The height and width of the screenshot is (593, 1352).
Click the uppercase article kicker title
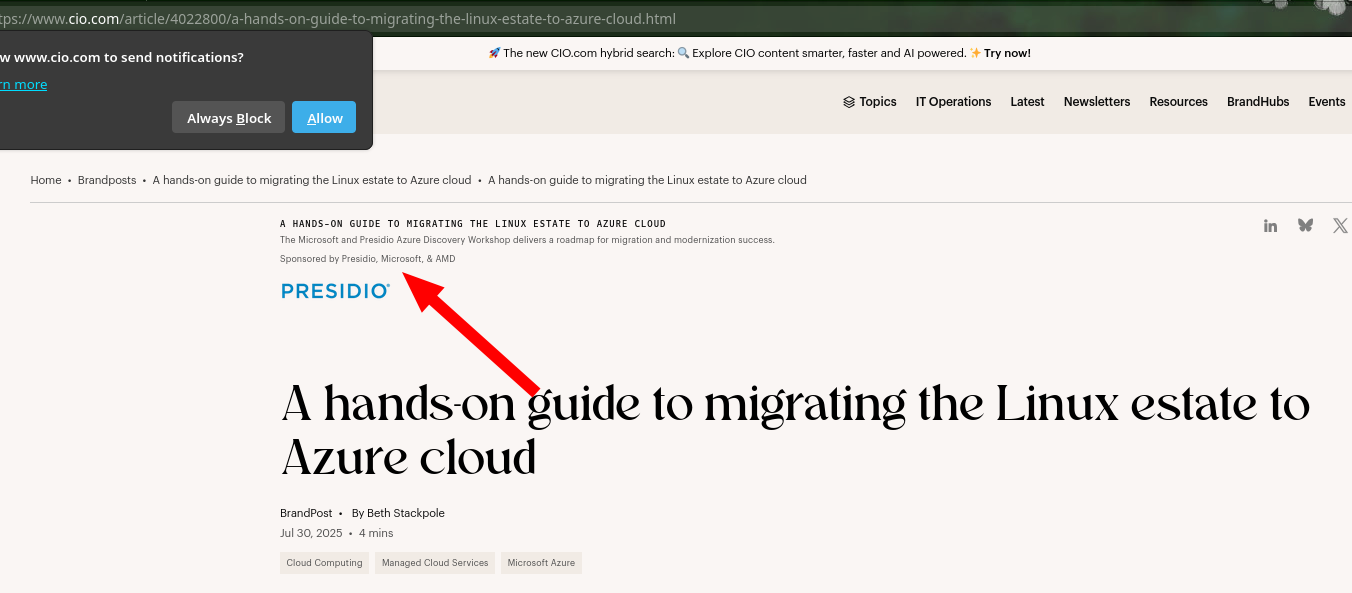(473, 224)
